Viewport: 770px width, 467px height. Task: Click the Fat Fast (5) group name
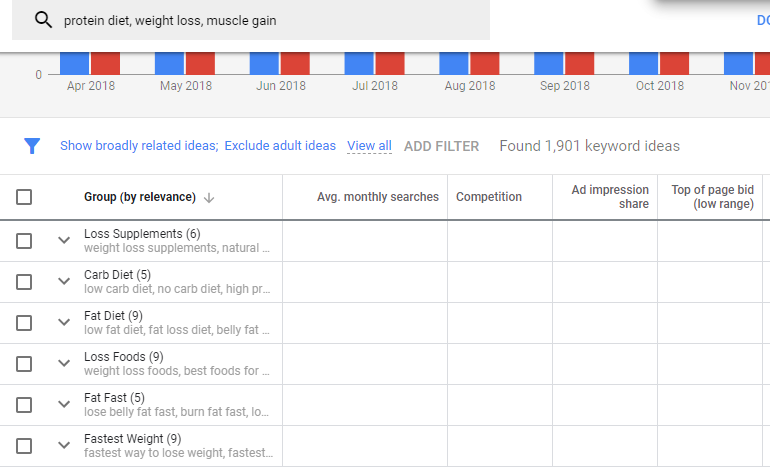114,398
